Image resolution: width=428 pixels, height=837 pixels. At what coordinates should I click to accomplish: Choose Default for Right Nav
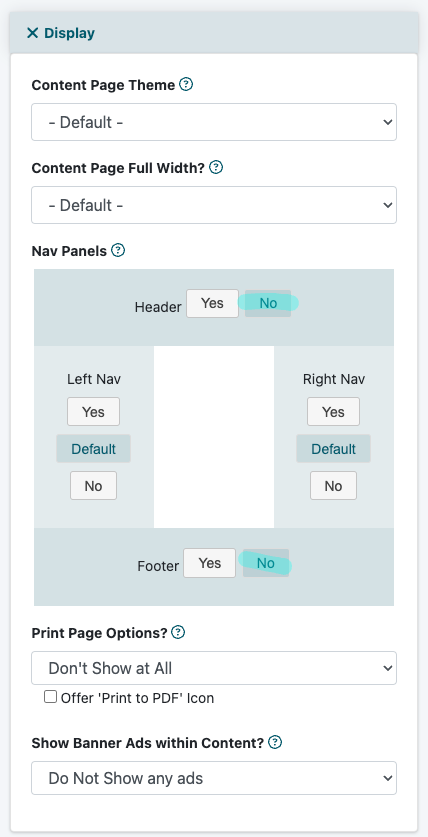334,449
